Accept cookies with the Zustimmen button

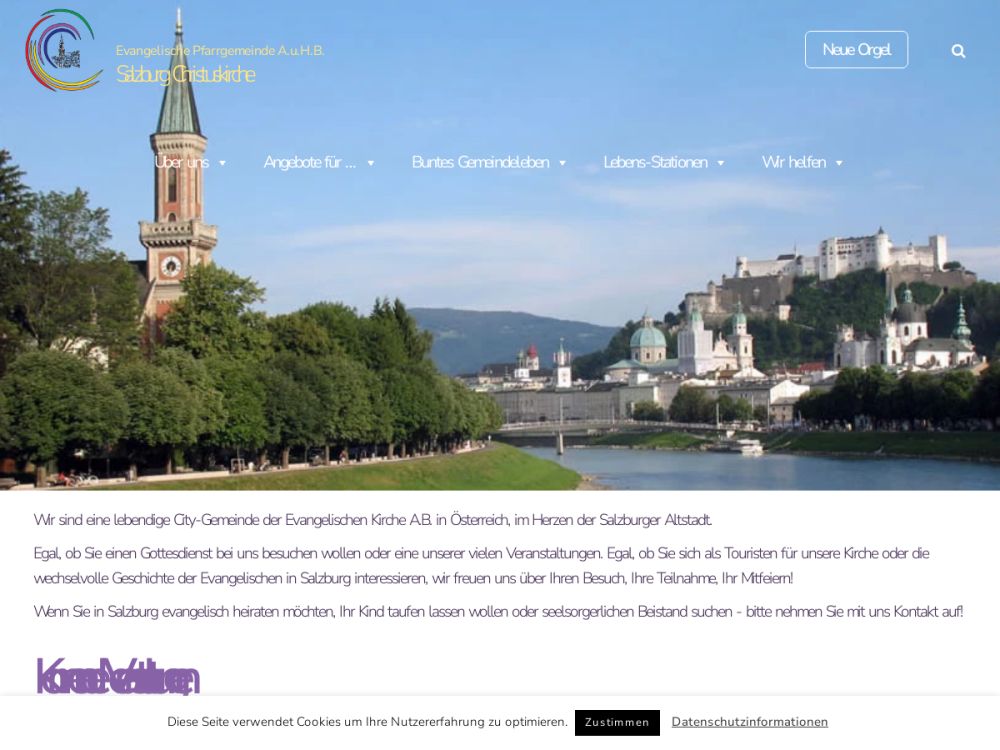pos(617,722)
